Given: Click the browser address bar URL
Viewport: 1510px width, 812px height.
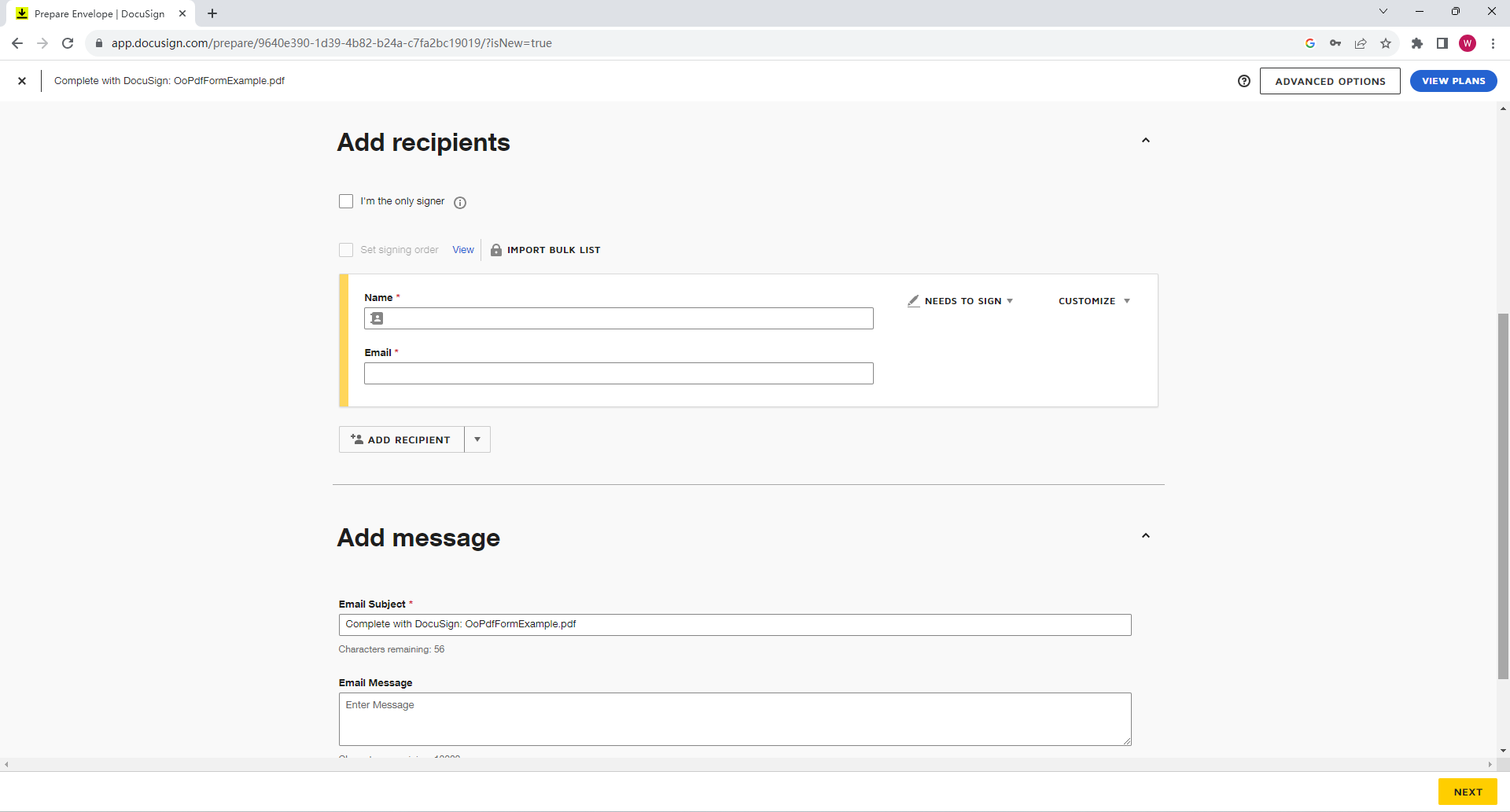Looking at the screenshot, I should (331, 43).
